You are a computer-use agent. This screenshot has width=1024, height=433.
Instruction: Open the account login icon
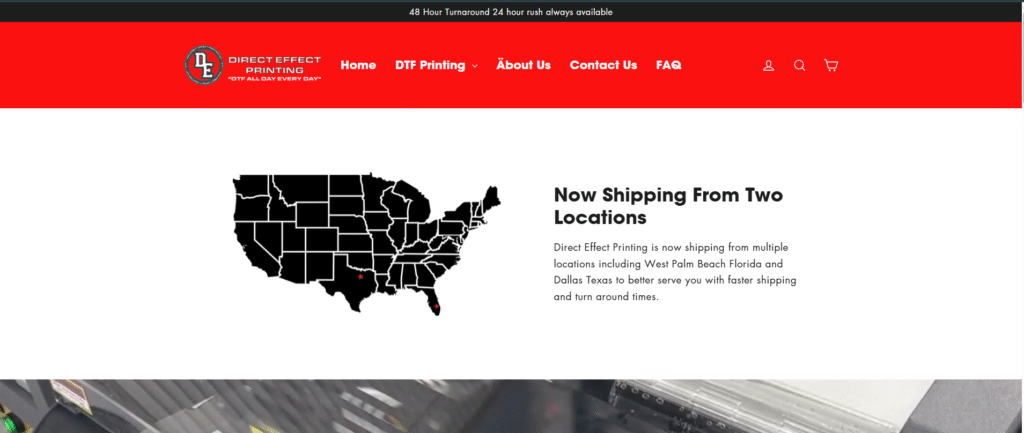(x=769, y=65)
